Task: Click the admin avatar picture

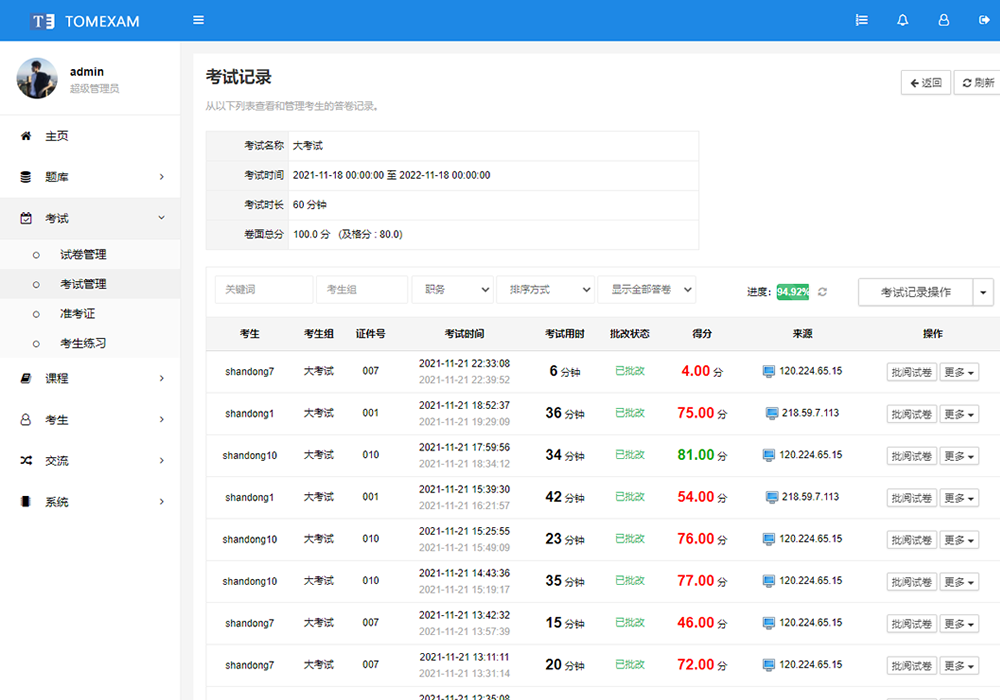Action: (x=37, y=78)
